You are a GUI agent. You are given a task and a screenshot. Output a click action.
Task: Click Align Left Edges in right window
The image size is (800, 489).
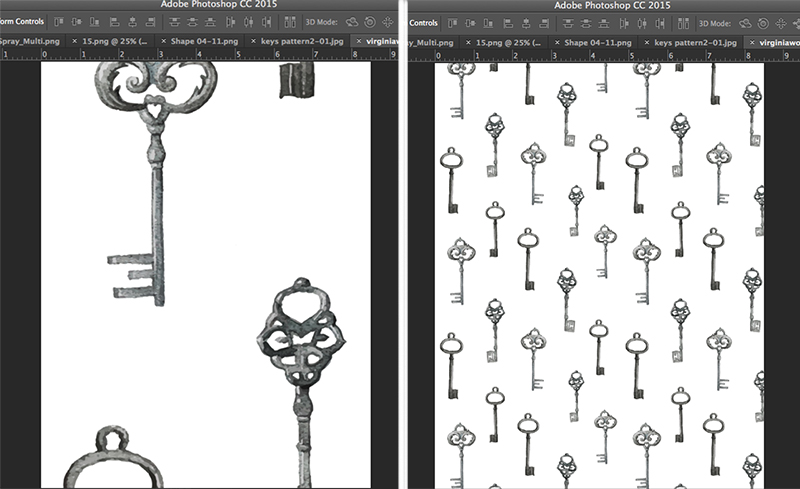pyautogui.click(x=508, y=23)
